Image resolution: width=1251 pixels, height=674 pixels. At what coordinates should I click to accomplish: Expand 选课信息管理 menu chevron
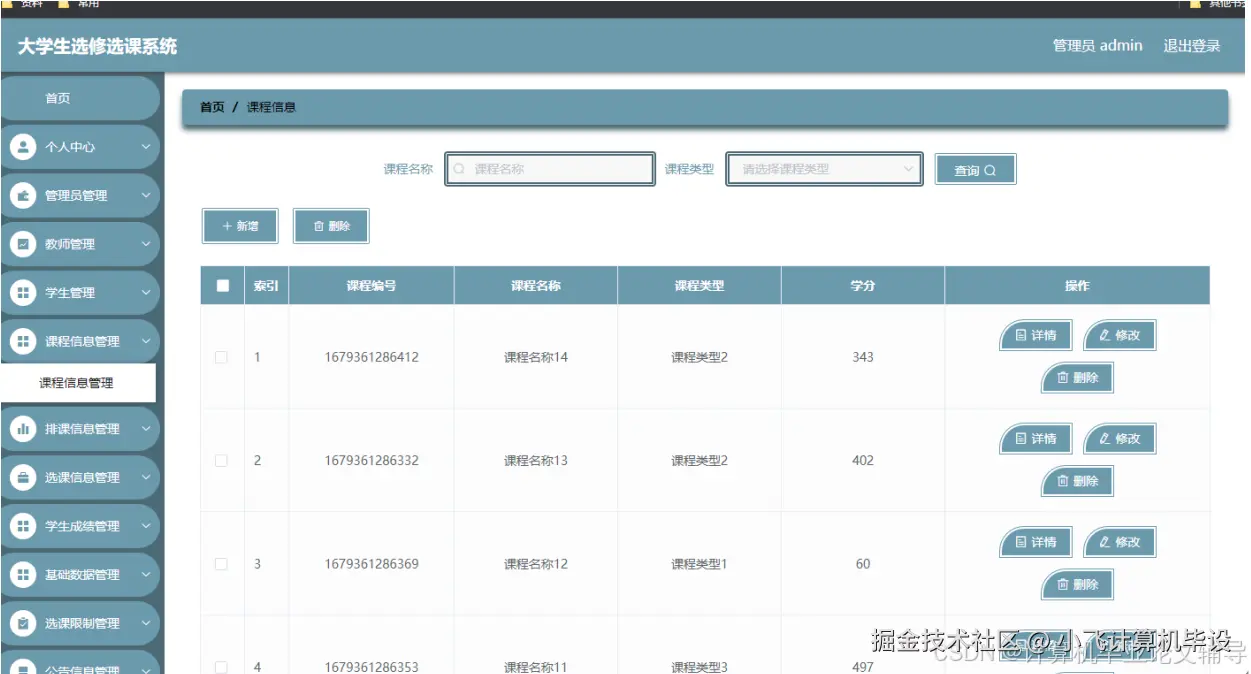146,478
